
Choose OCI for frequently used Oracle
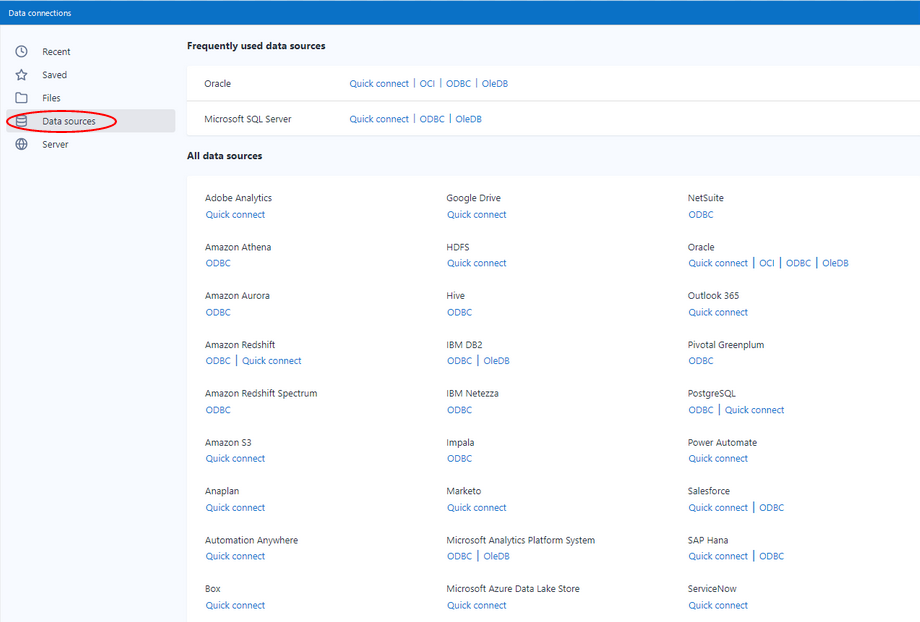click(x=427, y=83)
